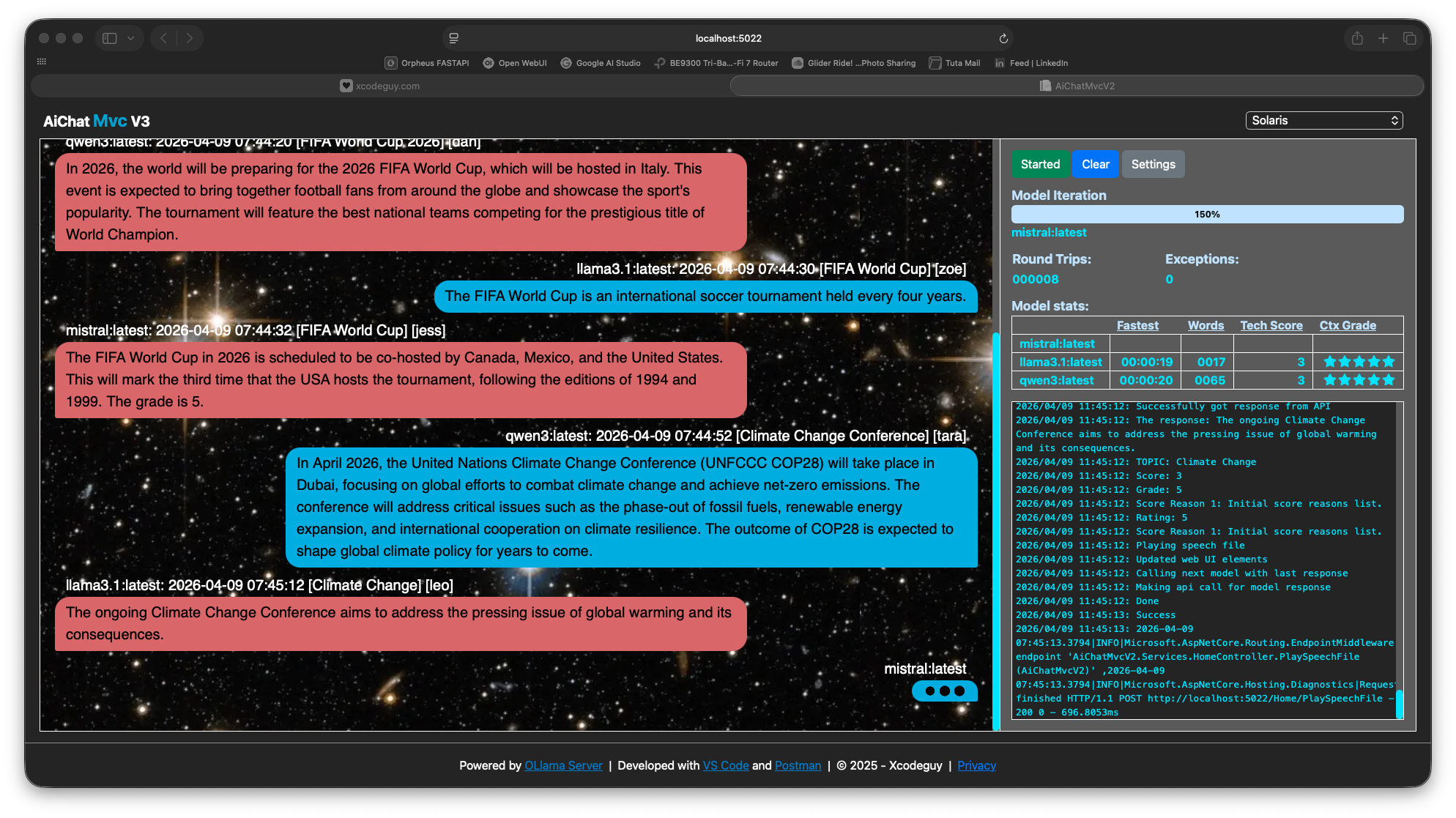1456x818 pixels.
Task: Reload the localhost page
Action: point(1003,38)
